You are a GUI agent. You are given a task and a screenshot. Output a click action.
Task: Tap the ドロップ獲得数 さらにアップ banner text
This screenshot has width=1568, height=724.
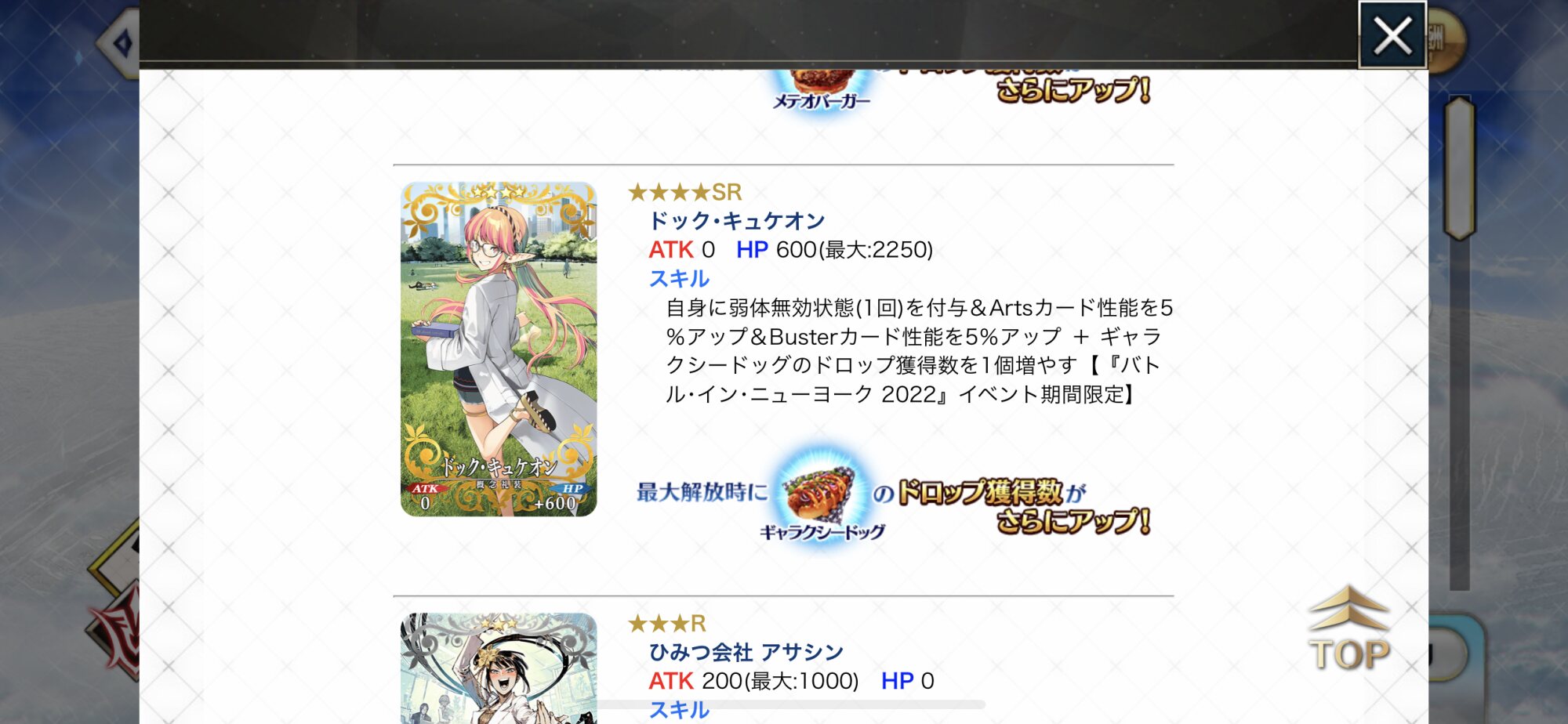[1023, 505]
